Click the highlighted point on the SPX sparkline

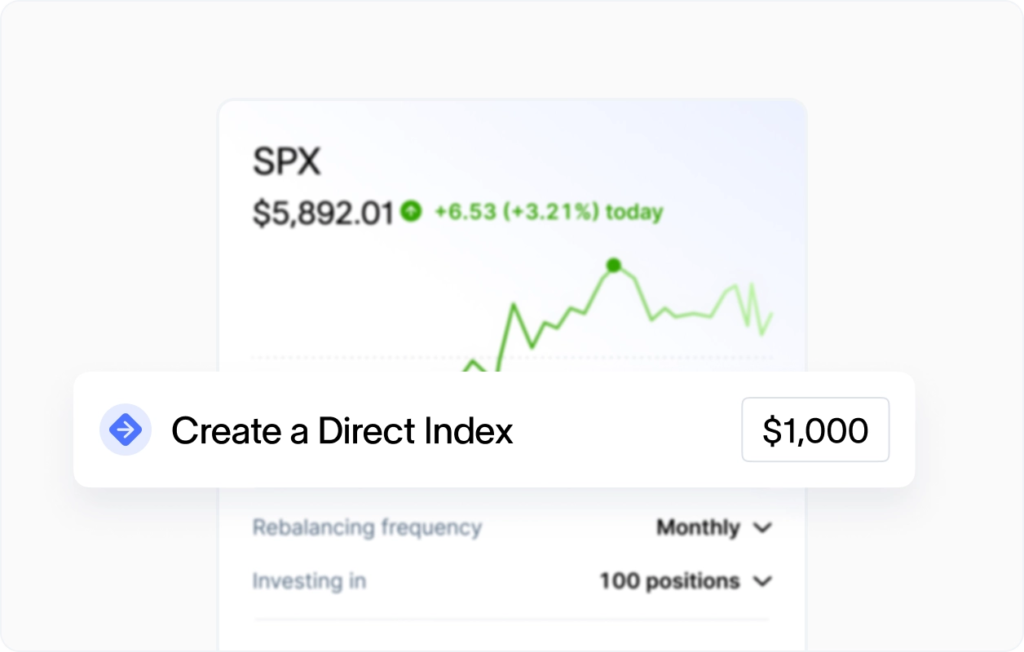pos(613,265)
